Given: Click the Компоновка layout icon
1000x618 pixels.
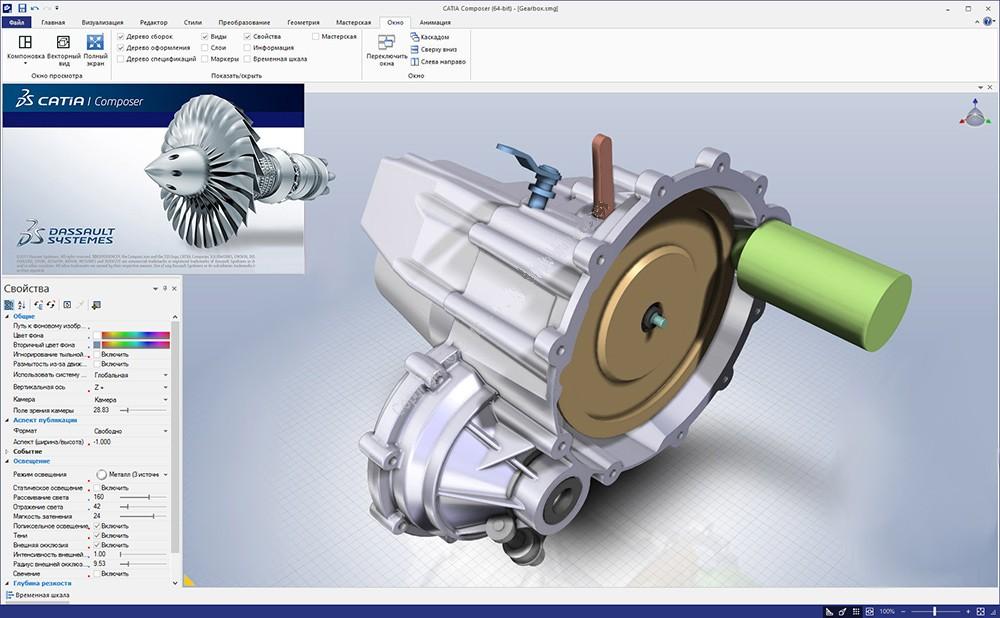Looking at the screenshot, I should coord(25,43).
